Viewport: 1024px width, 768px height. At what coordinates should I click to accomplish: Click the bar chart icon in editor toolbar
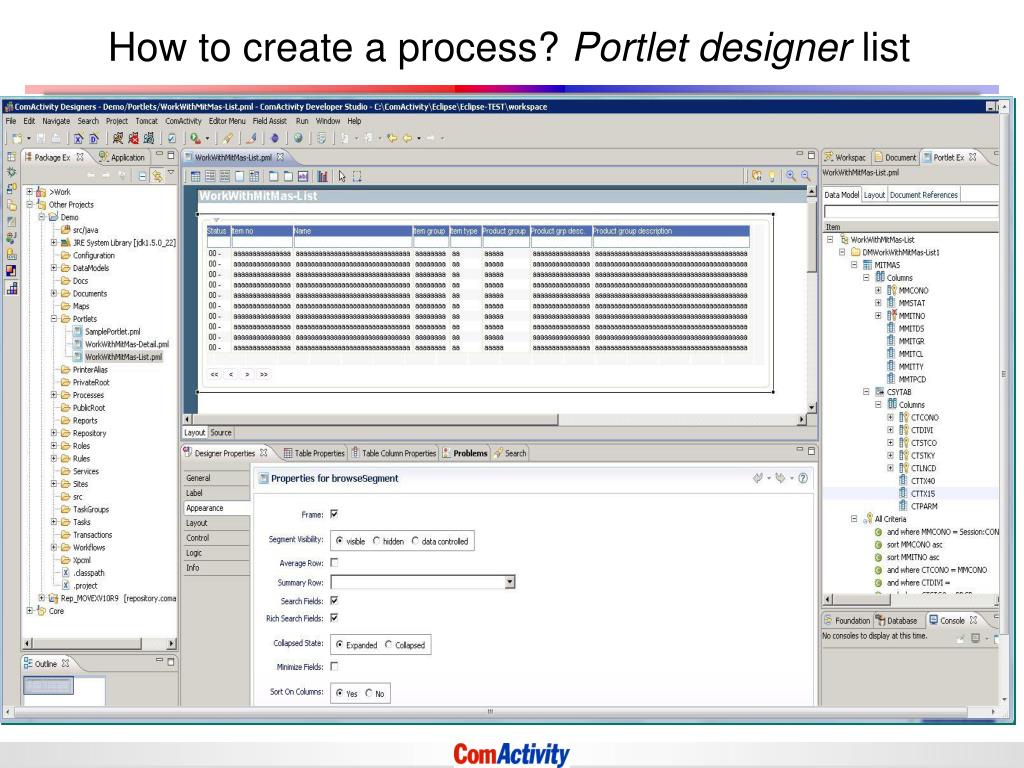[x=321, y=176]
